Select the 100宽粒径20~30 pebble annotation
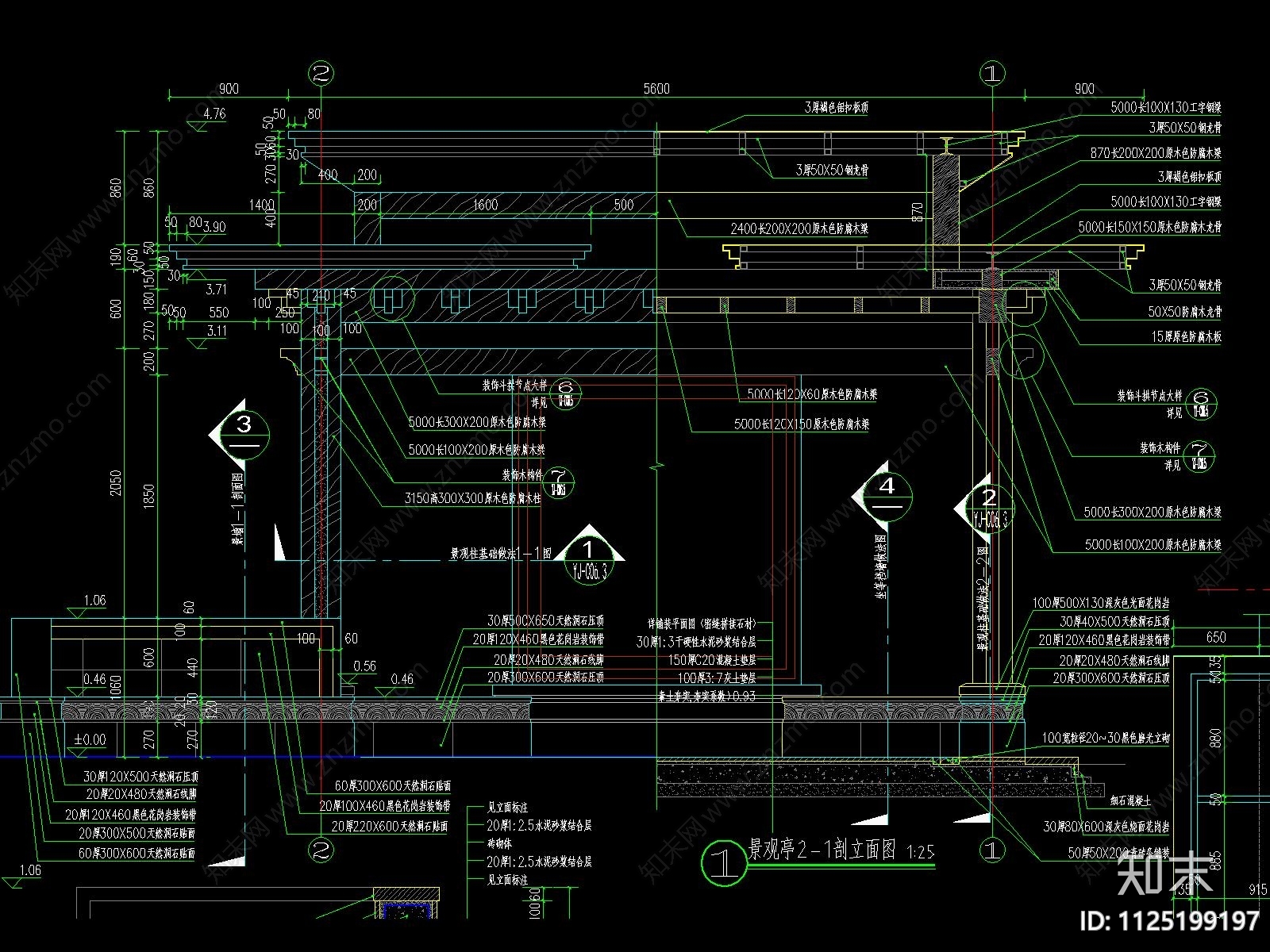Screen dimensions: 1270x952 1106,738
